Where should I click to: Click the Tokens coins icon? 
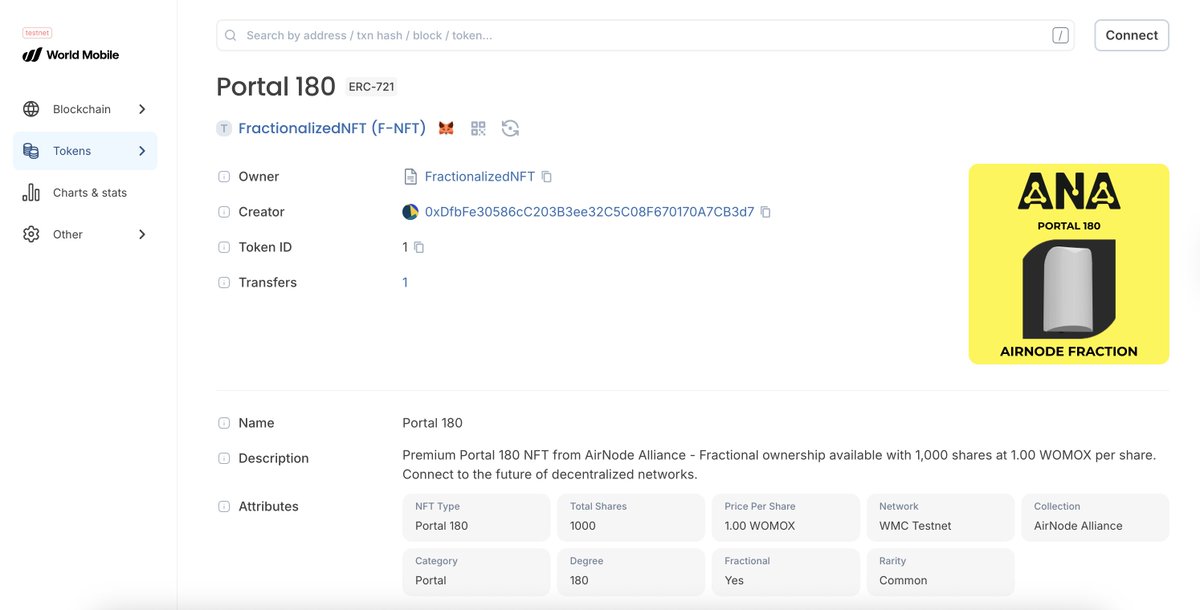click(x=32, y=151)
